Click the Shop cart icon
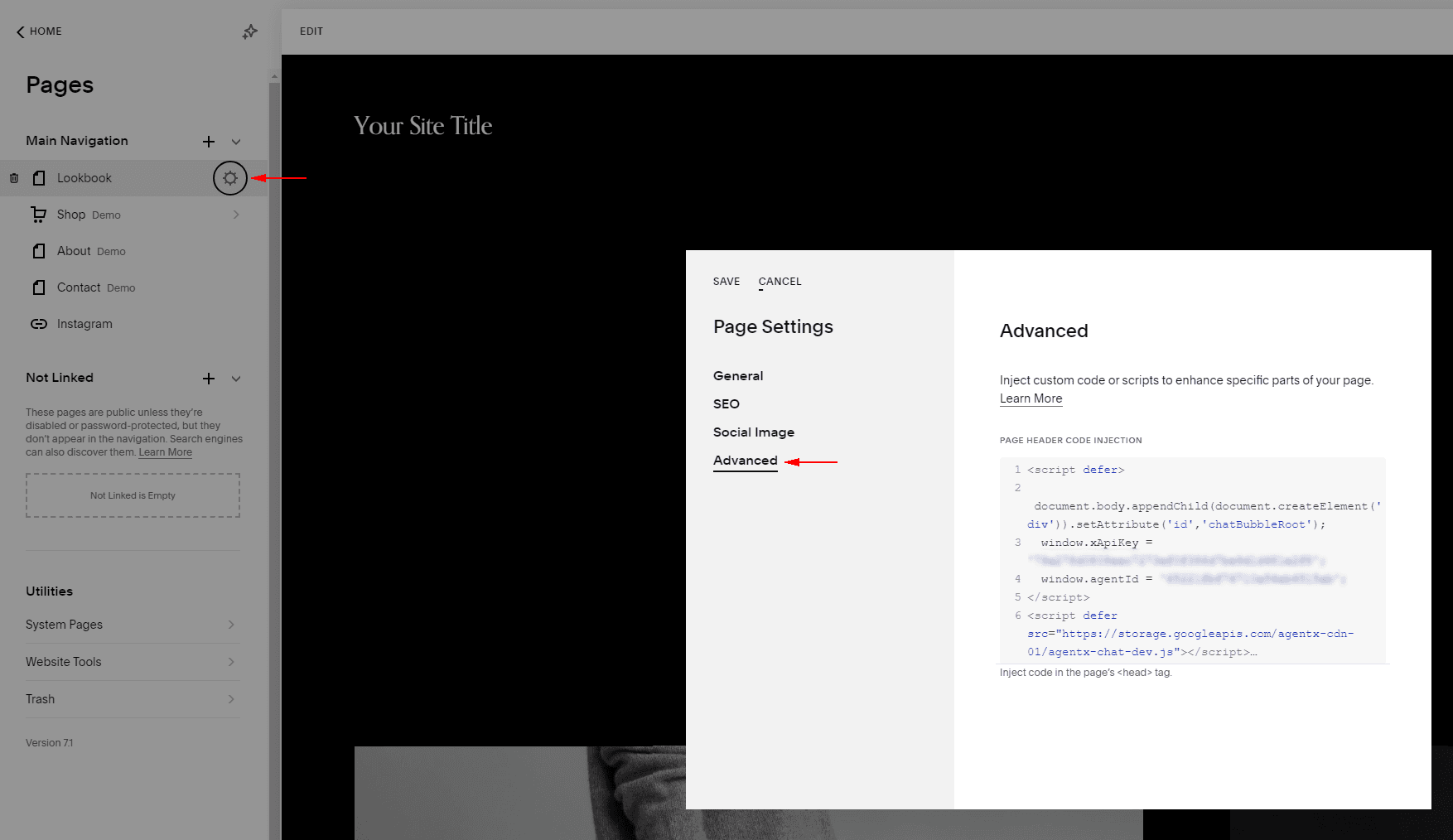Viewport: 1453px width, 840px height. pyautogui.click(x=39, y=215)
